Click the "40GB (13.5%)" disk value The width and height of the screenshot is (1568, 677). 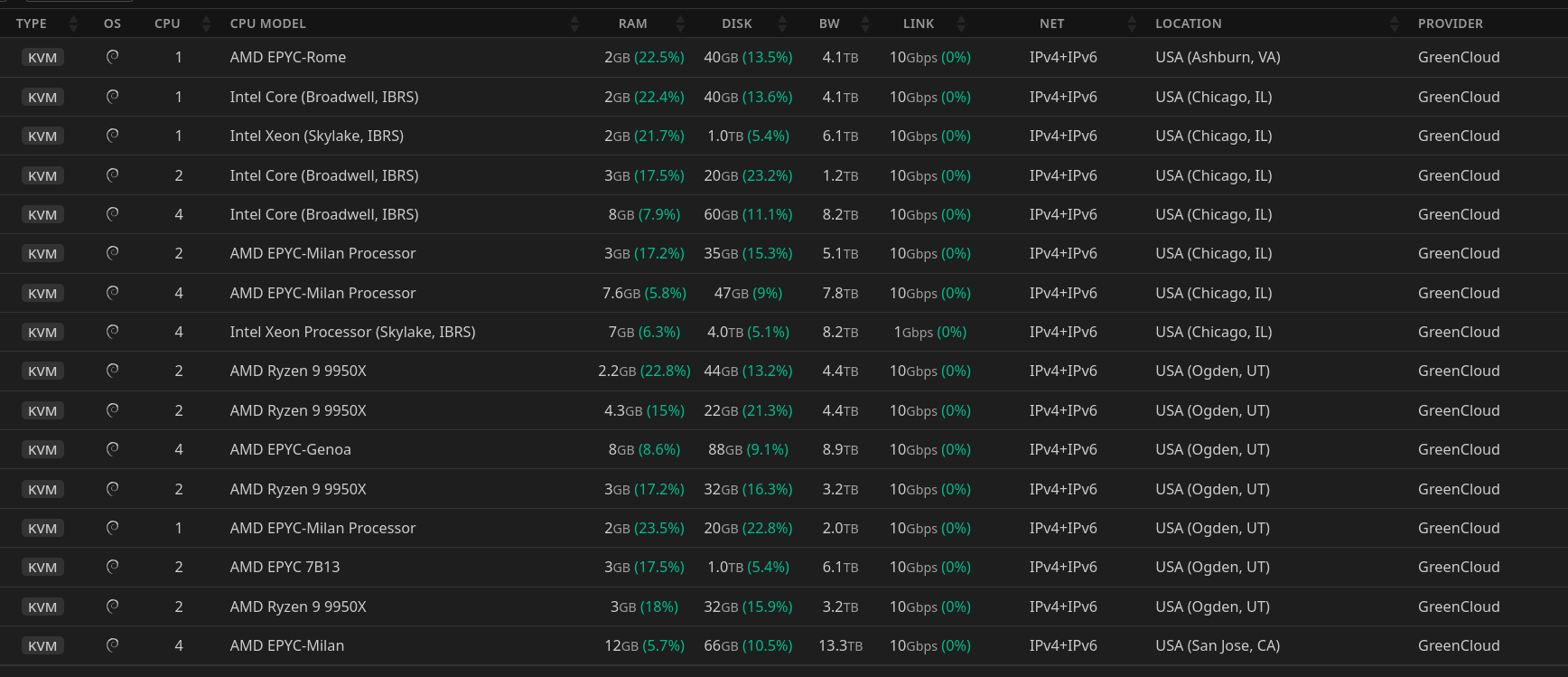(748, 57)
